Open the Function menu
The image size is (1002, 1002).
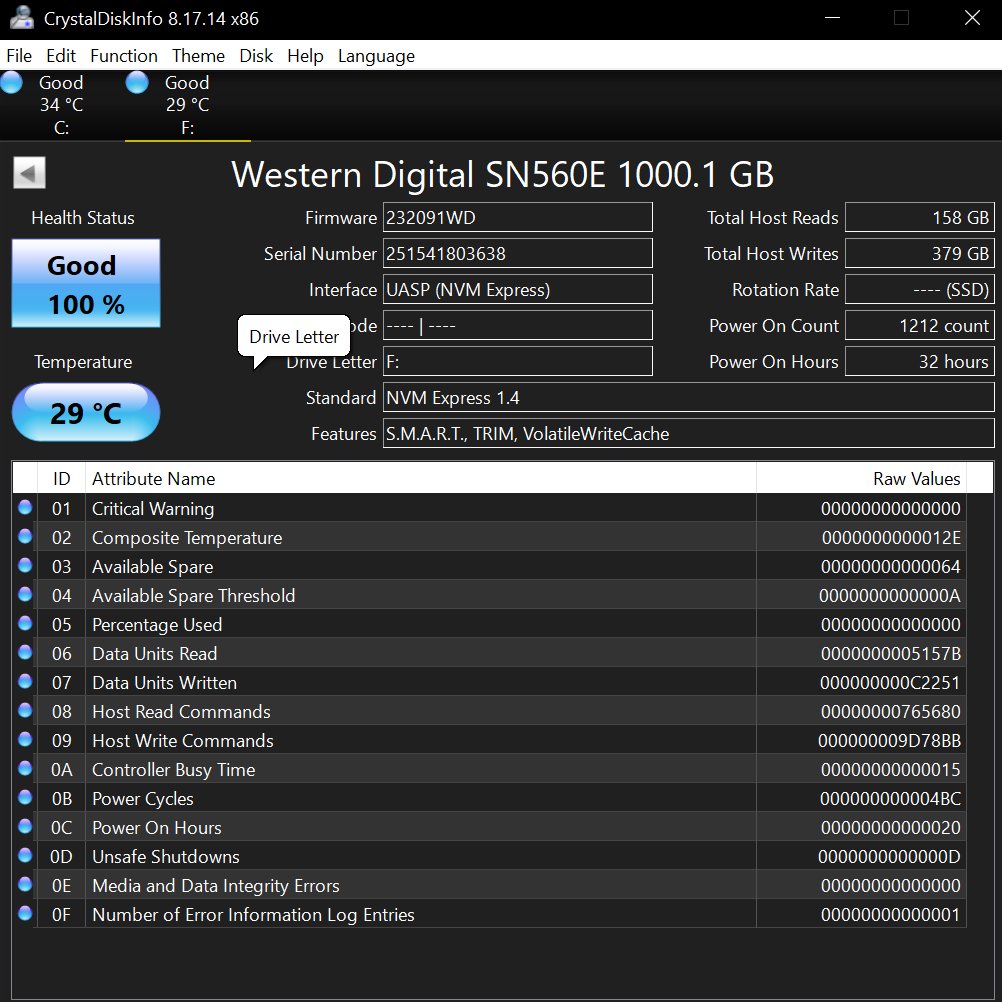(x=124, y=56)
